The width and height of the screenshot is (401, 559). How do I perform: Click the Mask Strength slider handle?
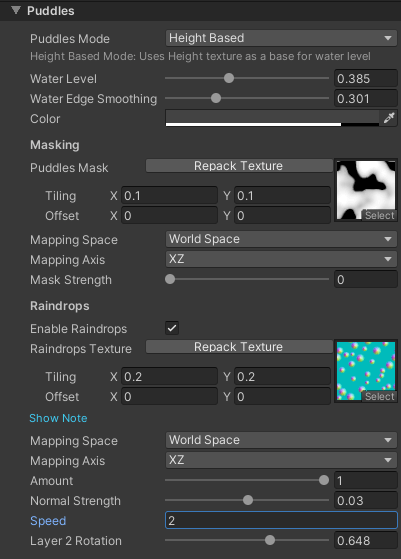[x=170, y=279]
